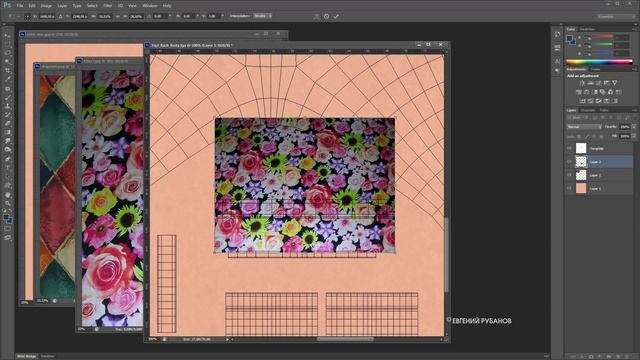Select the Quick Selection tool
Image resolution: width=640 pixels, height=360 pixels.
pos(7,62)
